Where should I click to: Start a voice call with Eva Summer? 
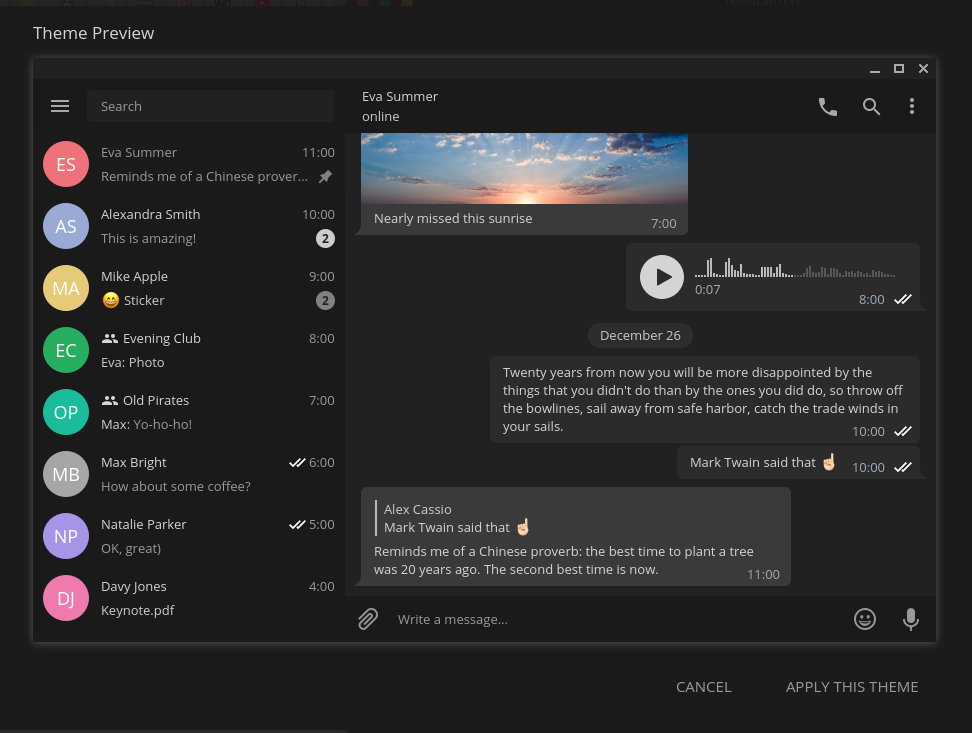828,107
